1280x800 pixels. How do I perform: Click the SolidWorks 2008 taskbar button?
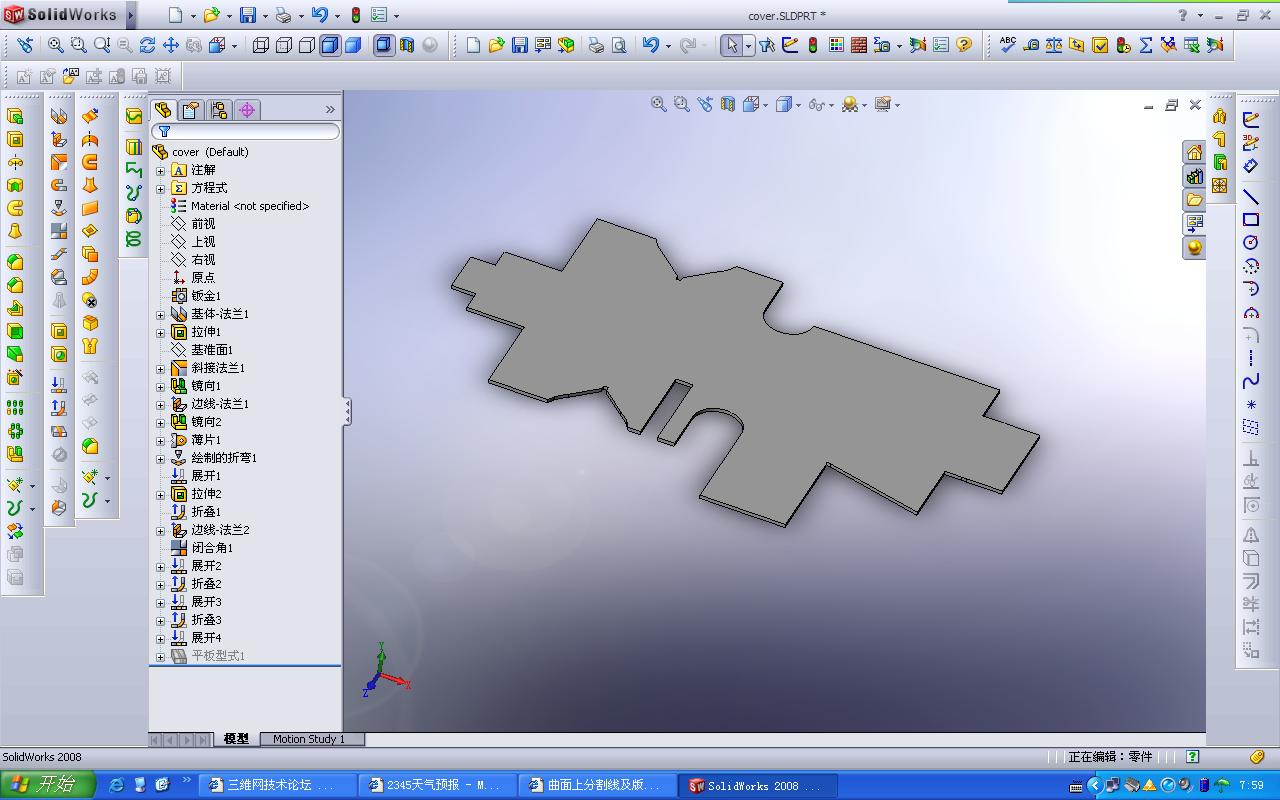pyautogui.click(x=757, y=786)
